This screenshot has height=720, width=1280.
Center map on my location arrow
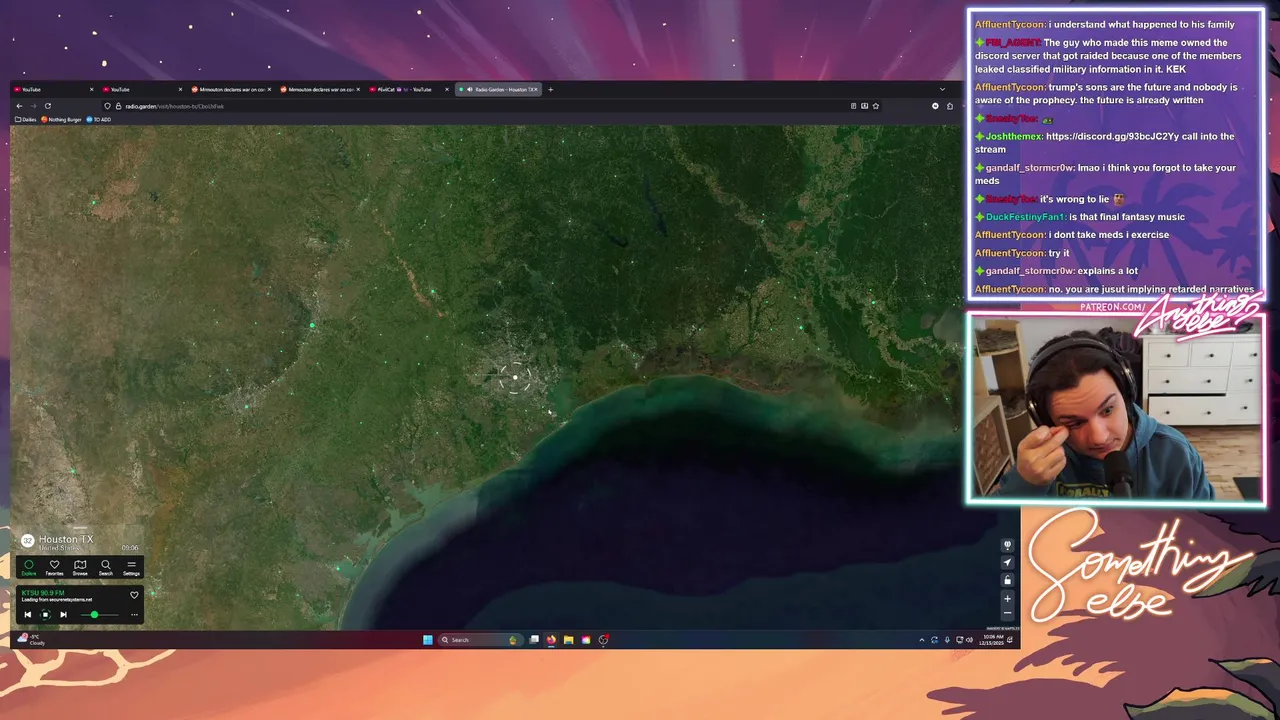(x=1007, y=562)
